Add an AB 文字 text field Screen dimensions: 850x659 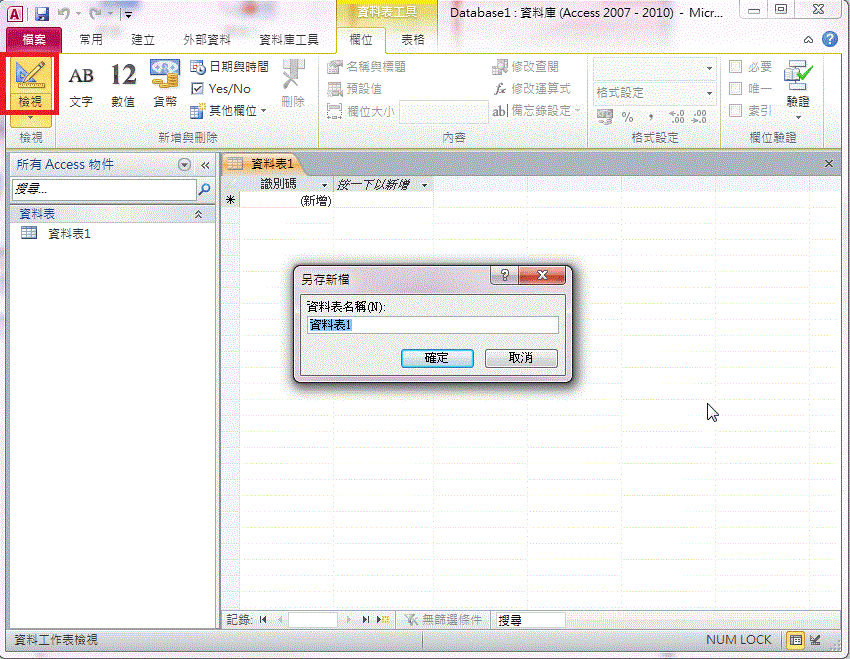pos(81,84)
